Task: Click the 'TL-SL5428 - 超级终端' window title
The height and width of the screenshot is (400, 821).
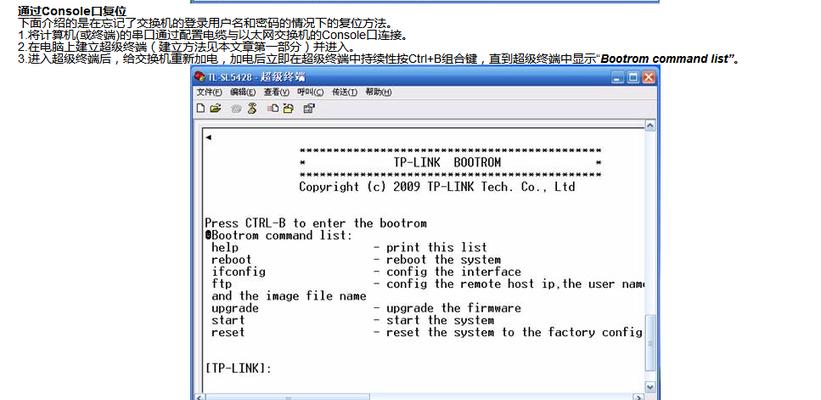Action: pyautogui.click(x=256, y=77)
